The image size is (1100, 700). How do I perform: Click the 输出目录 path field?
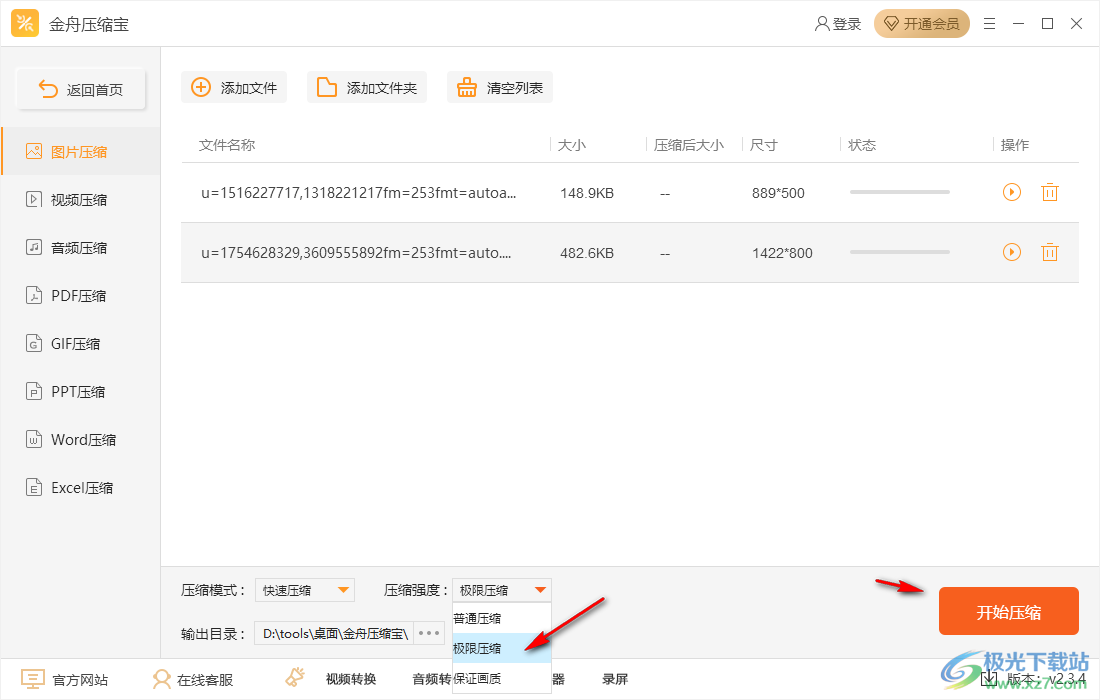334,633
